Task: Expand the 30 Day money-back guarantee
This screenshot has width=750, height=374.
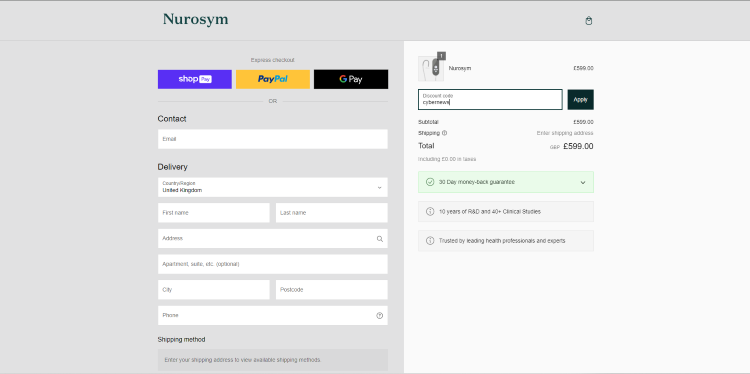Action: click(x=506, y=182)
